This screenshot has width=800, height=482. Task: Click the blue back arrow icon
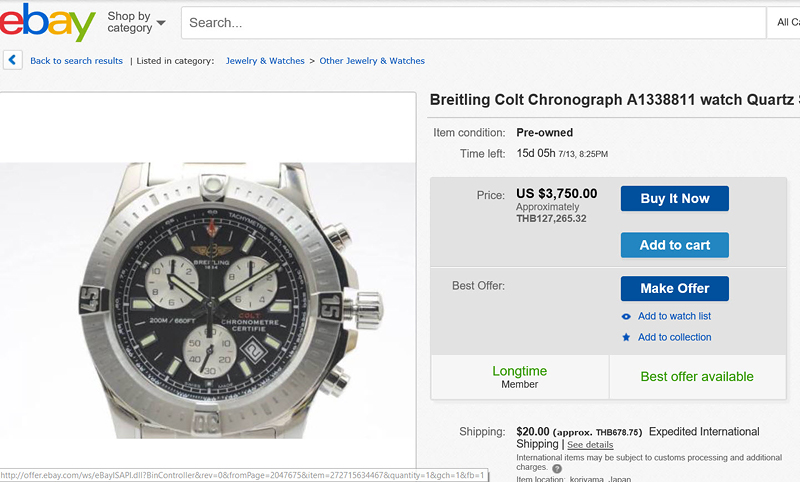click(12, 60)
